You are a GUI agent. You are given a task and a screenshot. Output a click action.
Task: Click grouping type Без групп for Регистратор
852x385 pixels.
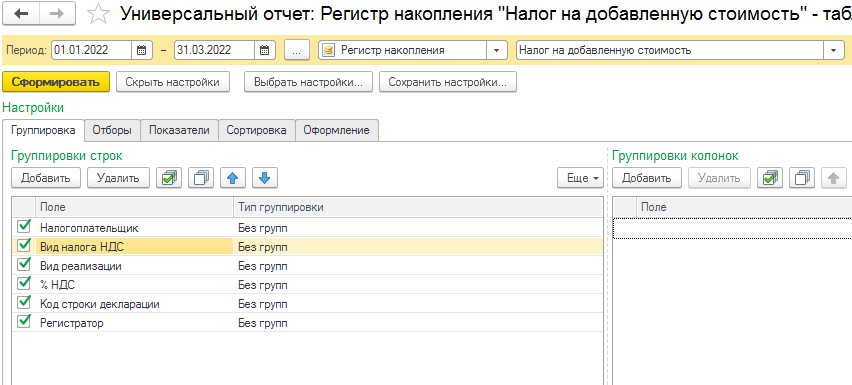click(x=262, y=323)
